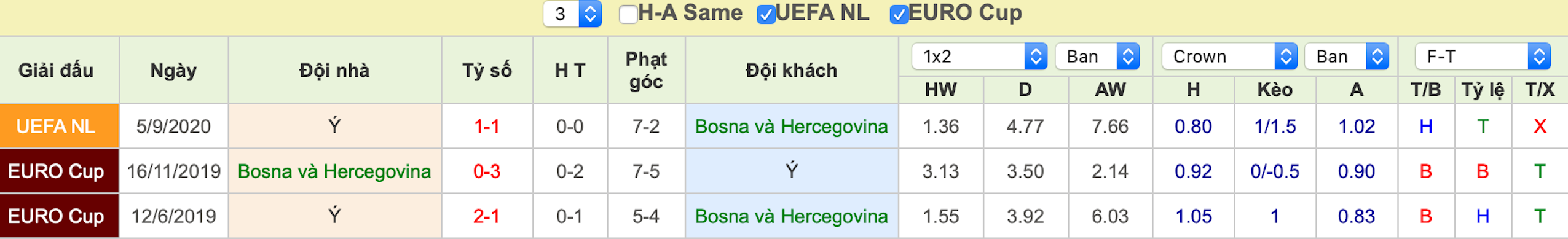Open the Ban dropdown next to 1x2
1568x239 pixels.
[x=1097, y=57]
